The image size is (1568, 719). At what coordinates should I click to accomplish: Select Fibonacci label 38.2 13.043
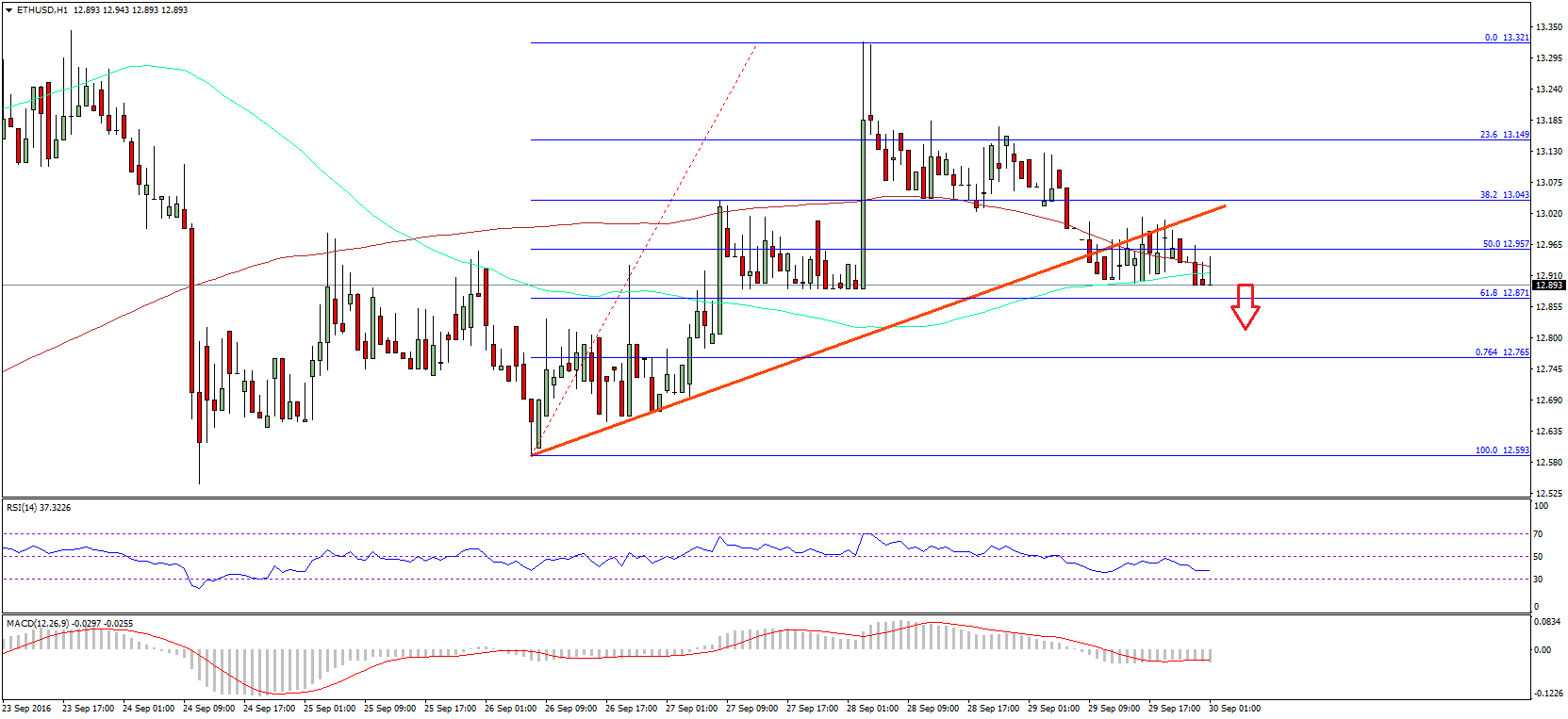(x=1505, y=195)
